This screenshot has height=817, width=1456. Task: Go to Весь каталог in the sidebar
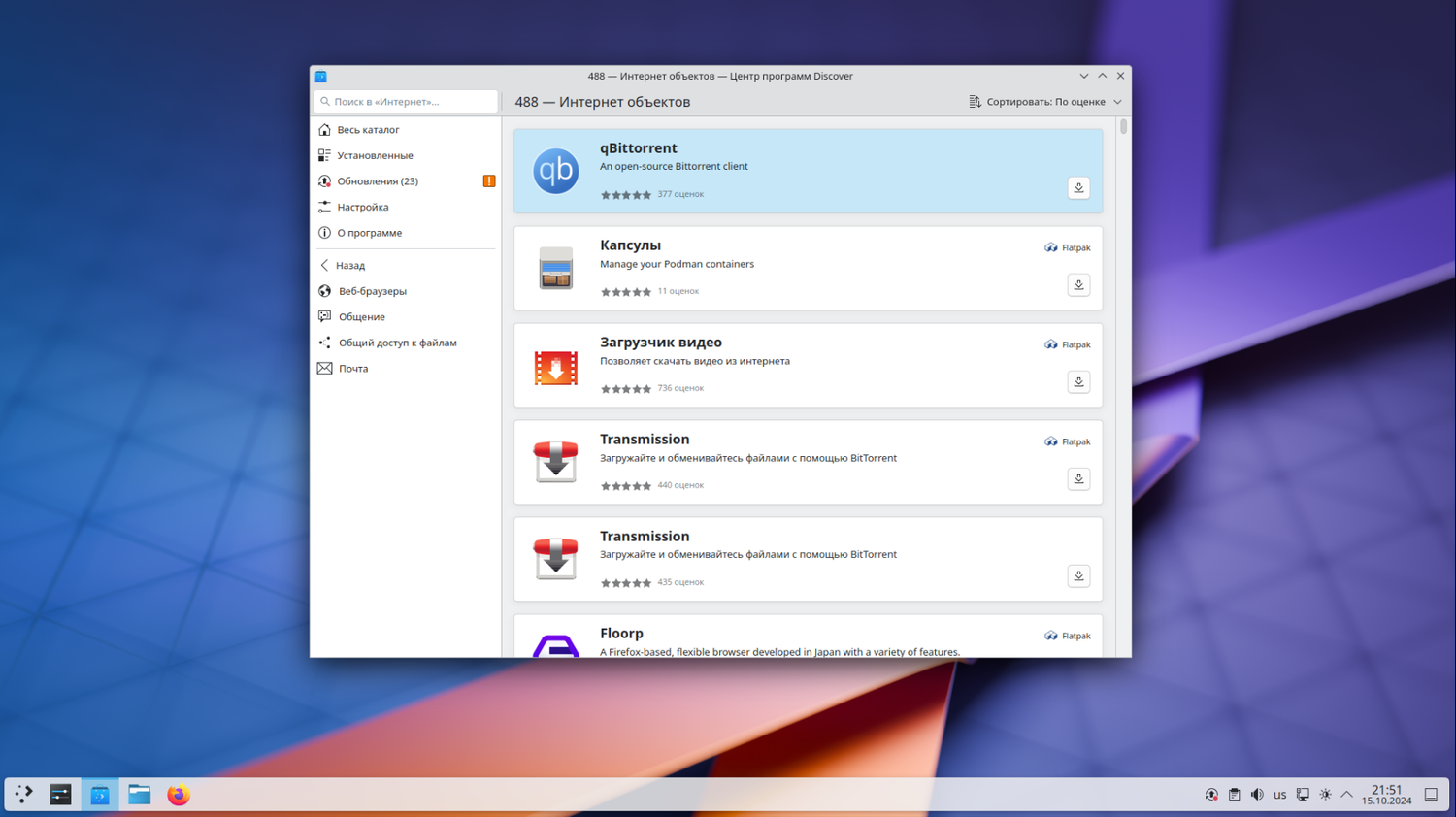(x=406, y=130)
